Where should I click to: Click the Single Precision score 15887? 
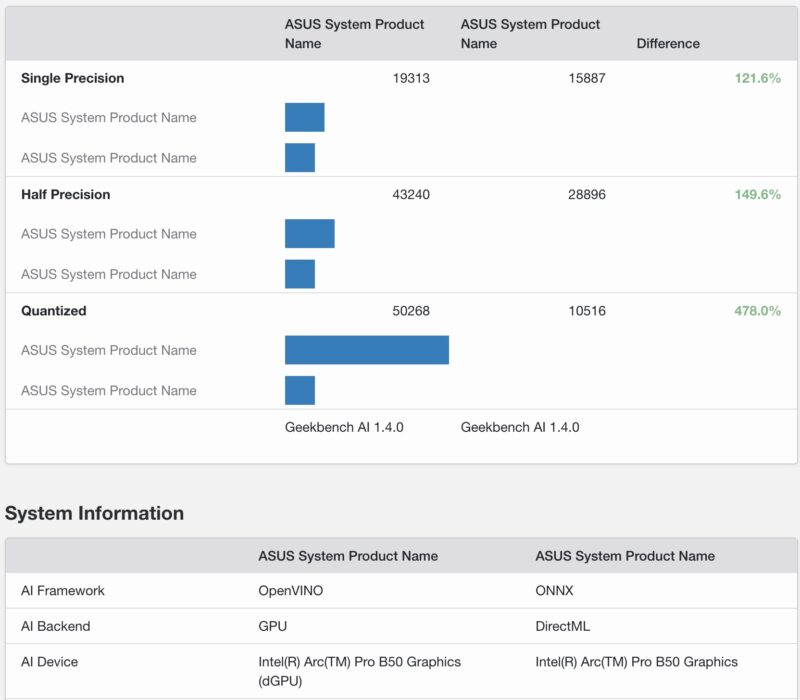coord(588,78)
